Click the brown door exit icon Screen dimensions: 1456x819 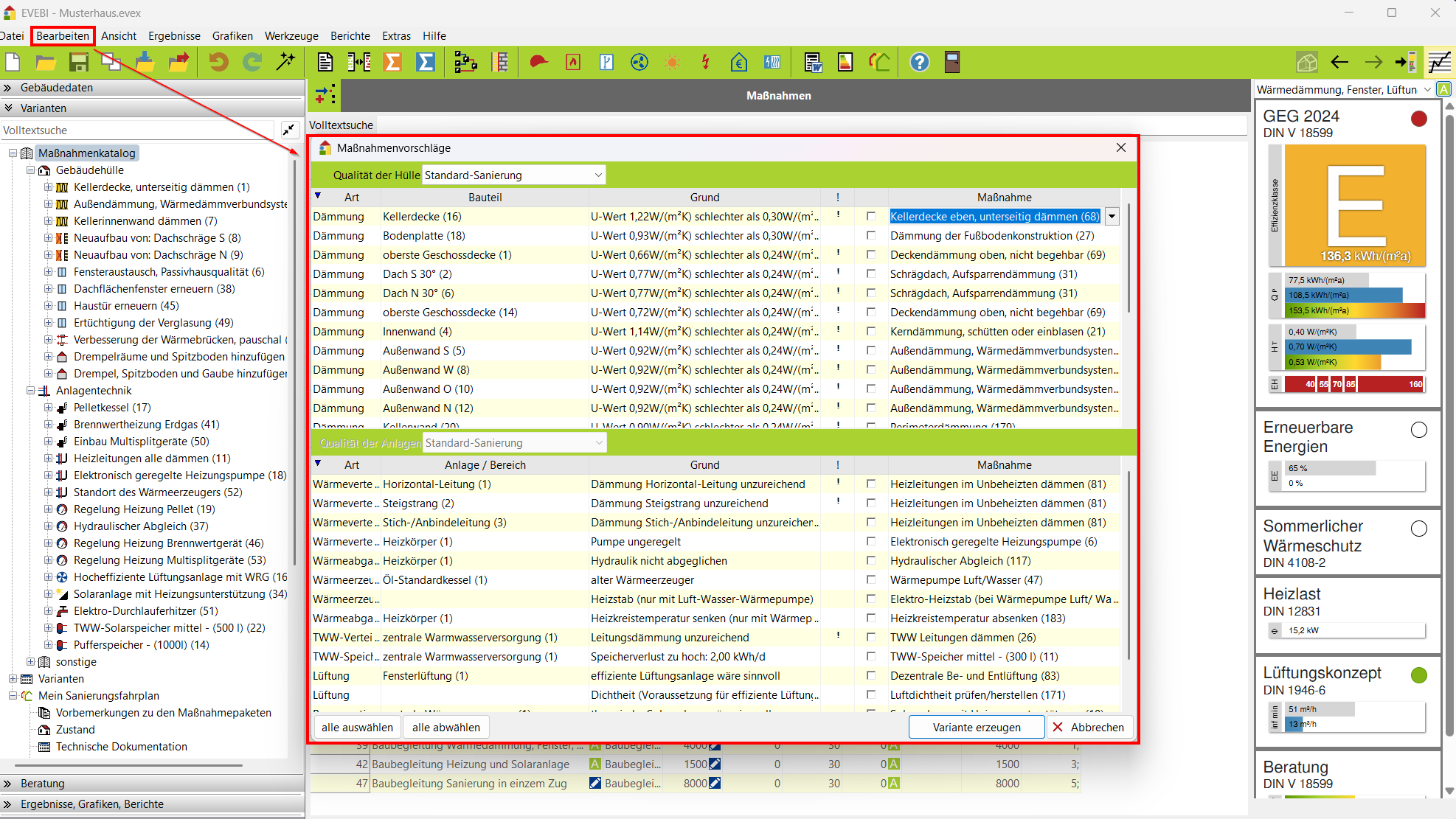[952, 63]
